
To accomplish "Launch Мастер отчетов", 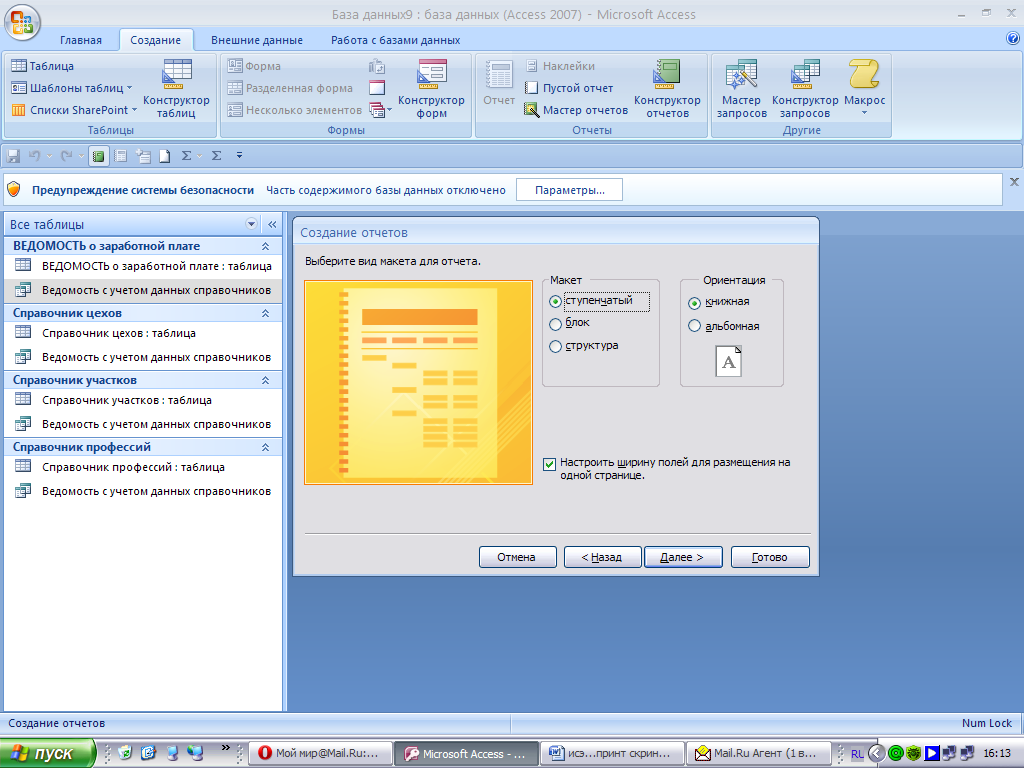I will point(576,110).
